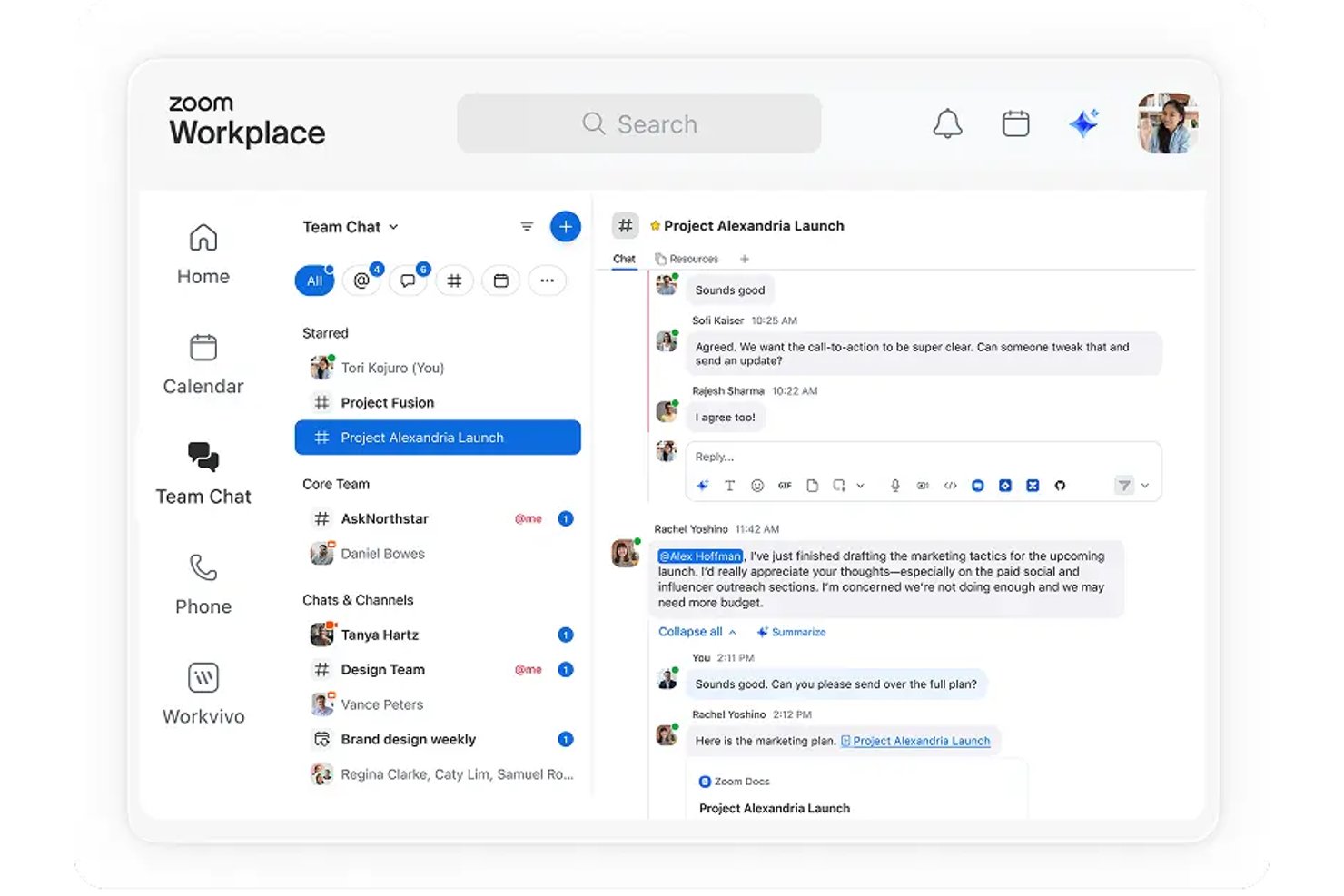This screenshot has width=1344, height=896.
Task: Open text formatting T icon
Action: pyautogui.click(x=729, y=486)
